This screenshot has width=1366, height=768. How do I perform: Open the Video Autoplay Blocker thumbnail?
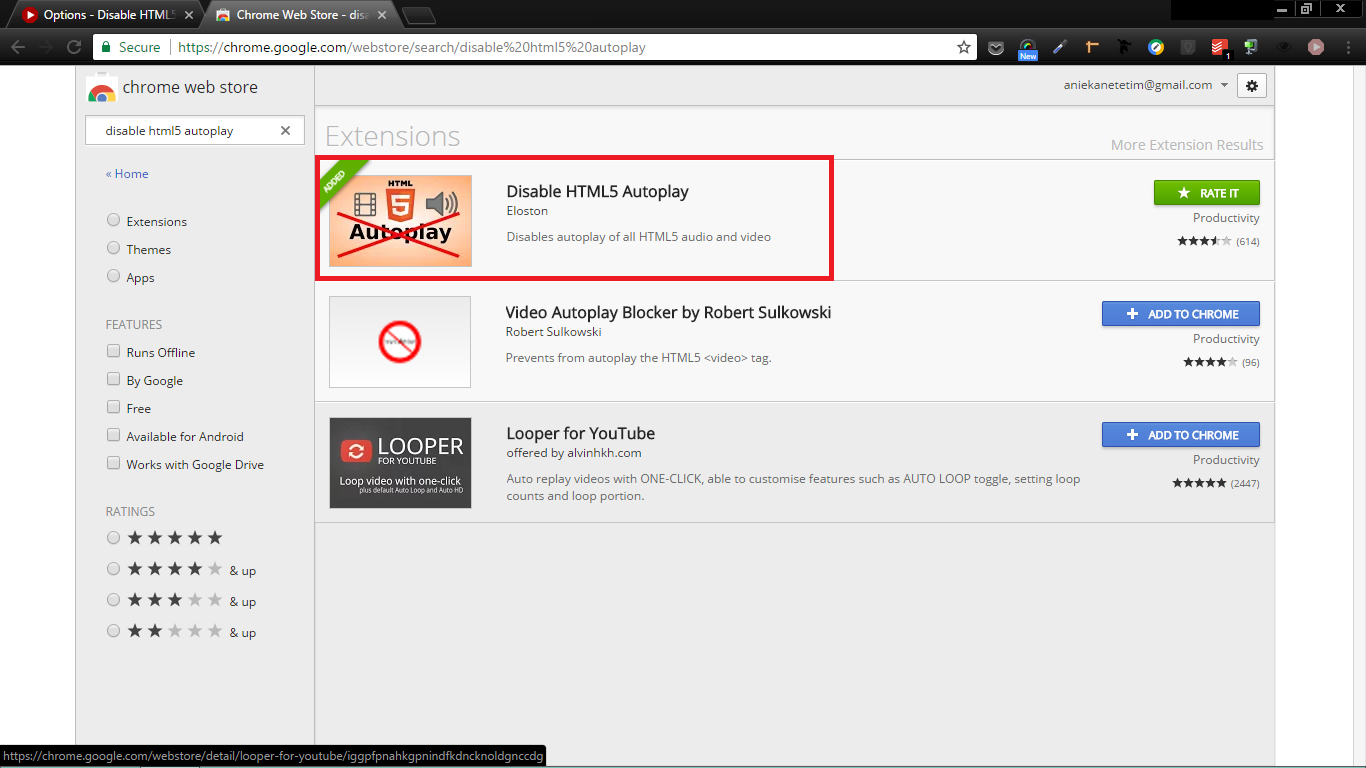click(400, 342)
